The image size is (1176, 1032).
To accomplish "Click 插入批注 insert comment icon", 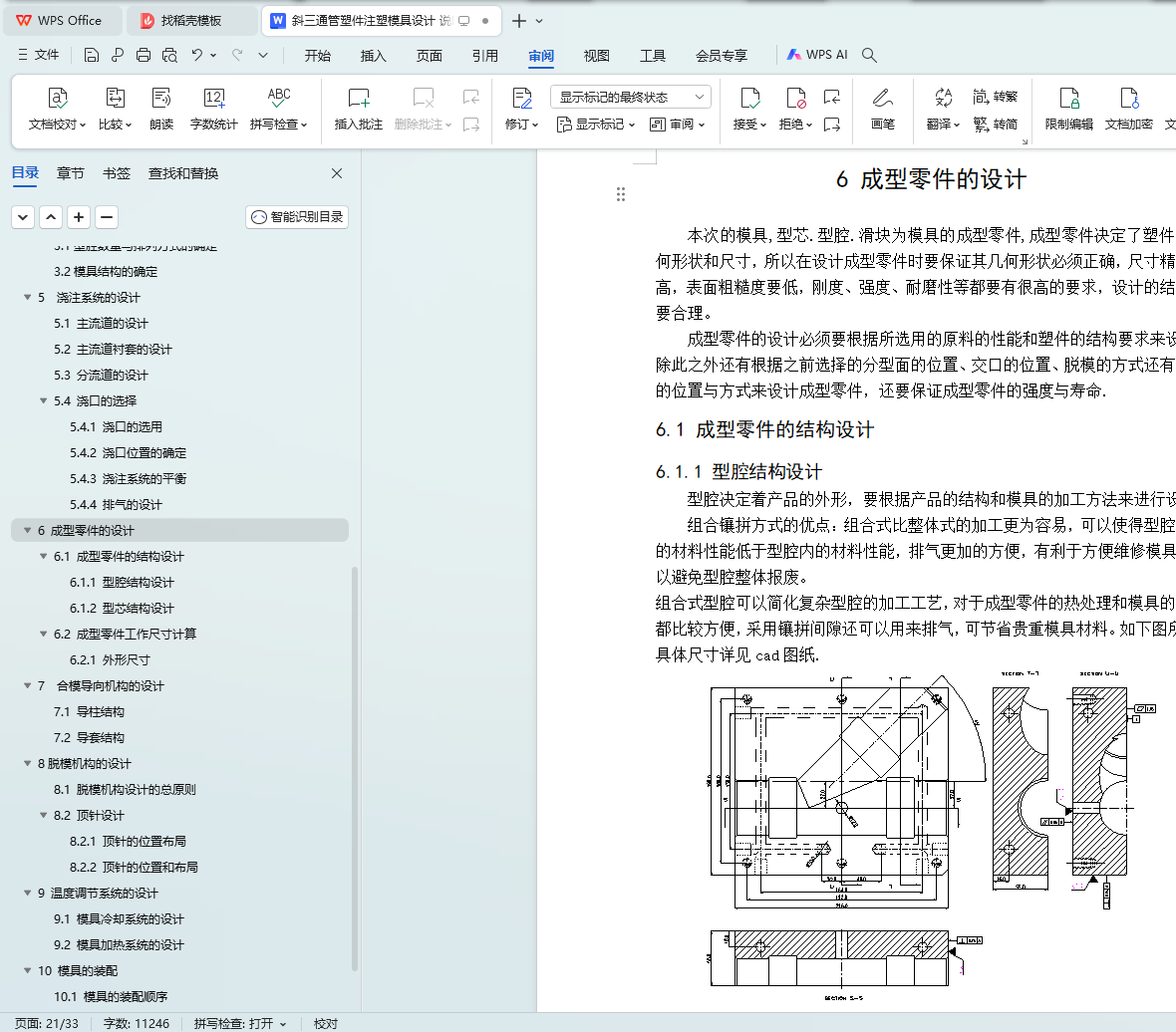I will point(359,109).
